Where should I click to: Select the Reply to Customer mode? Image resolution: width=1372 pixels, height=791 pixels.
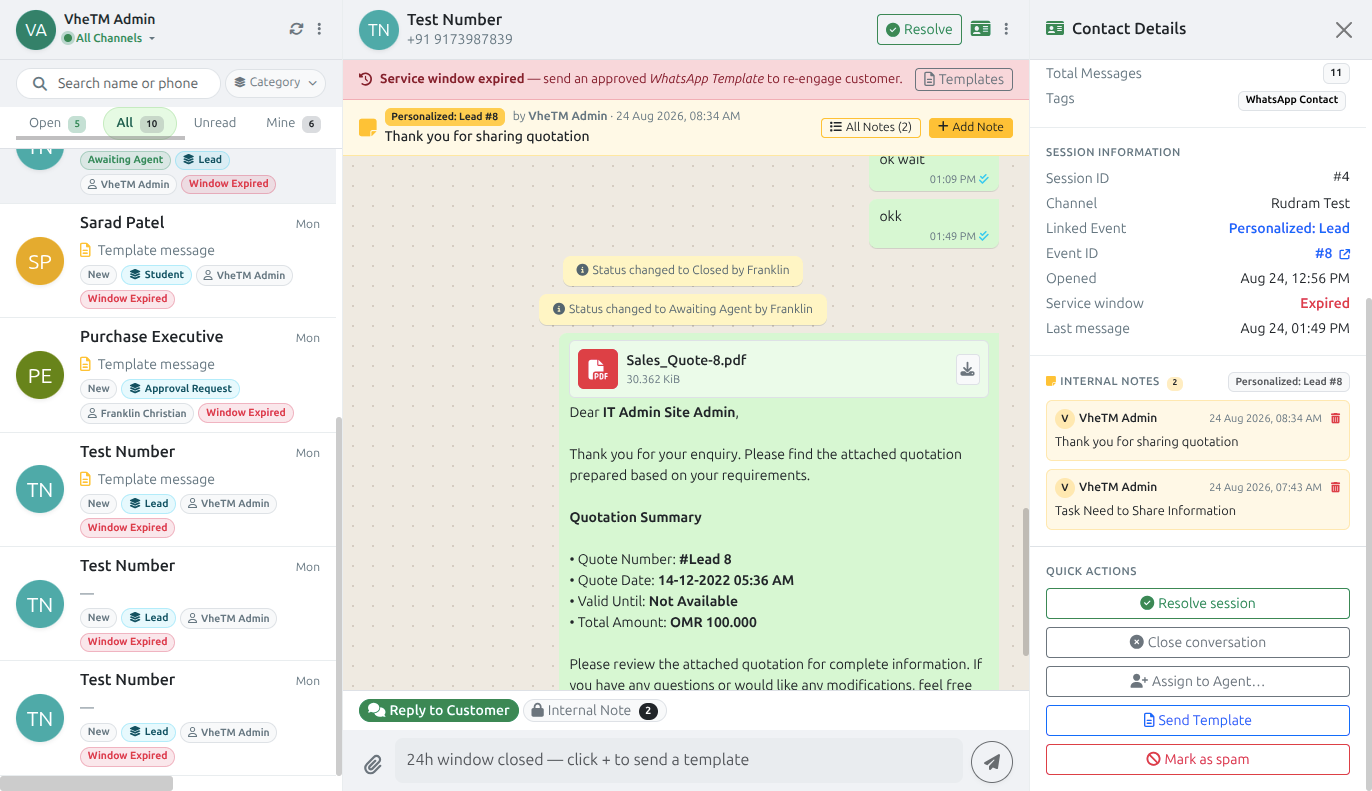[x=439, y=710]
